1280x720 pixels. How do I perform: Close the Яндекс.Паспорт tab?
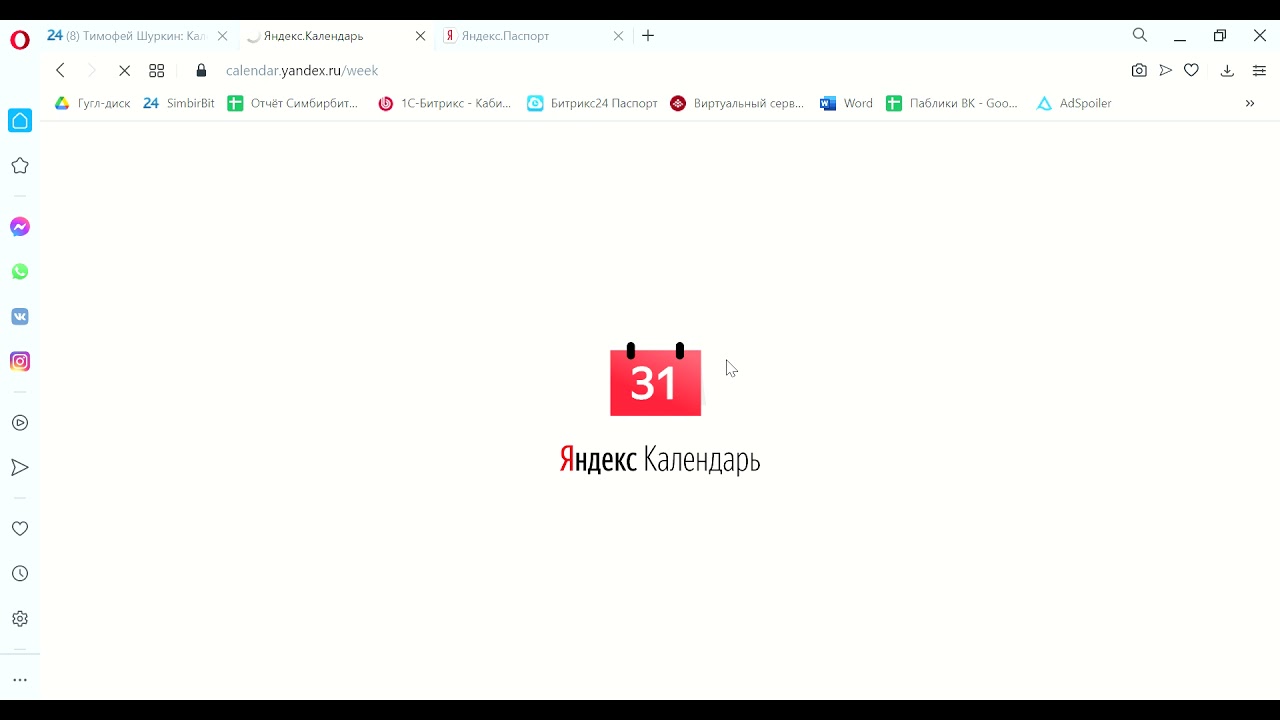(x=618, y=36)
